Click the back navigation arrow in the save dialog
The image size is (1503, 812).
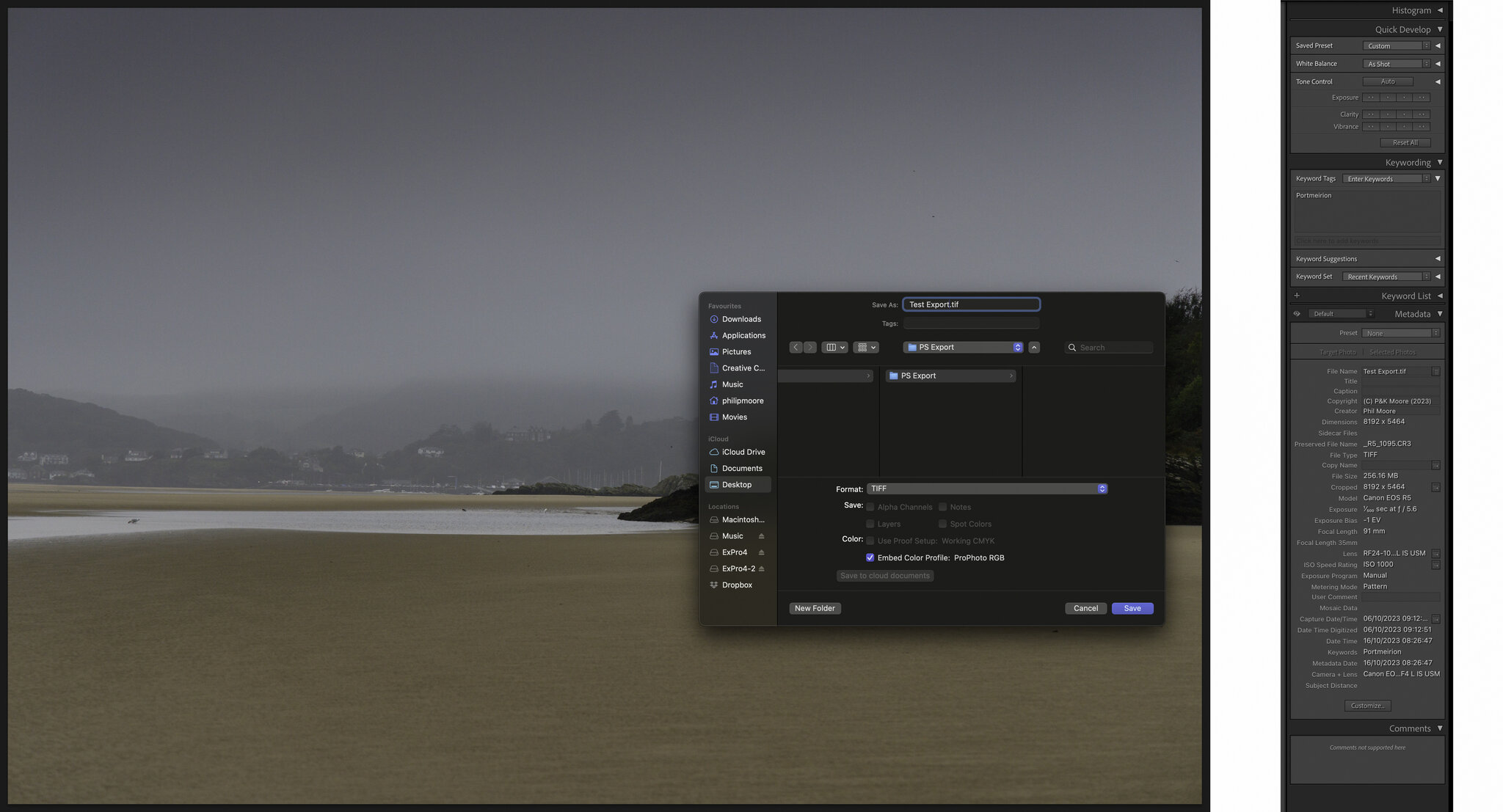[796, 348]
